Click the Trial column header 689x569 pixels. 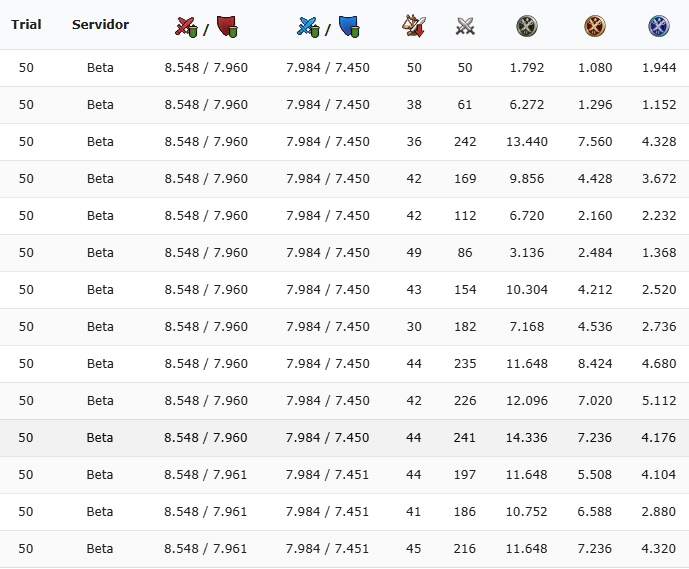tap(26, 25)
